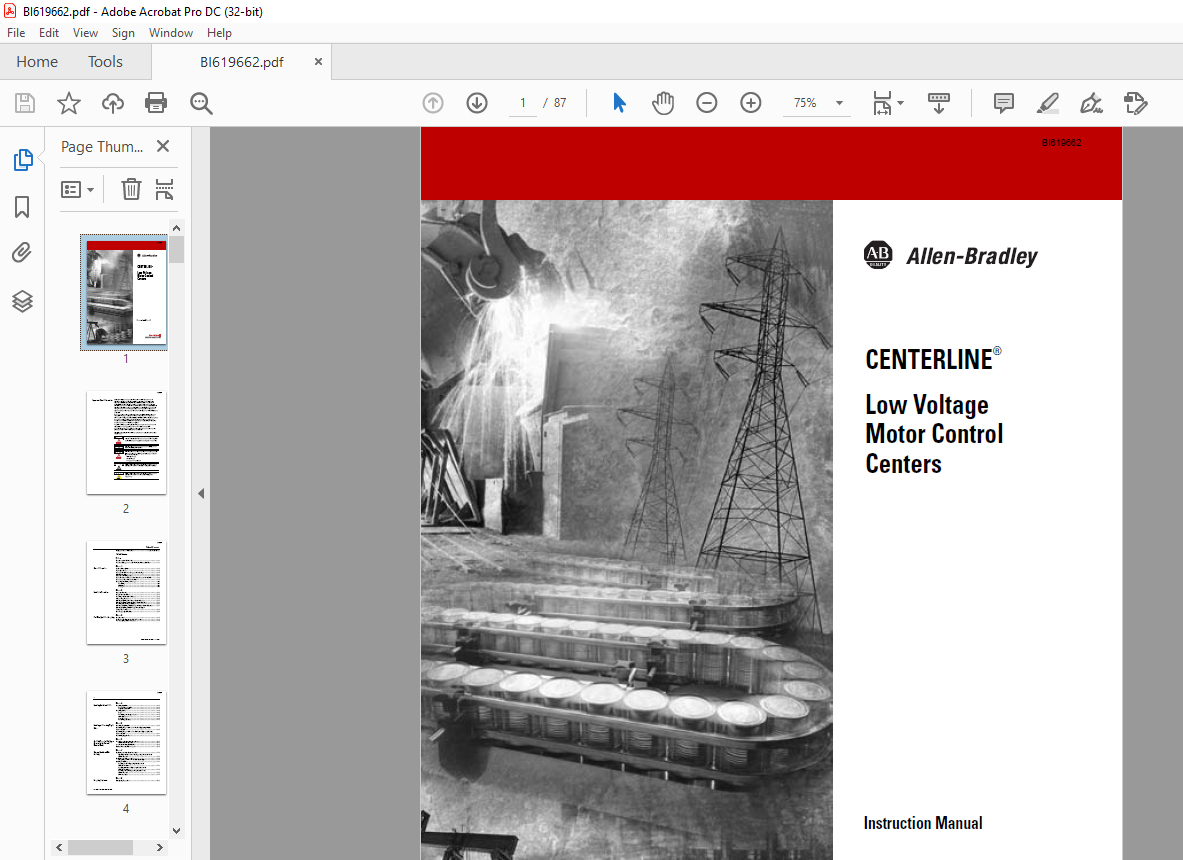Open the File menu

(x=16, y=32)
